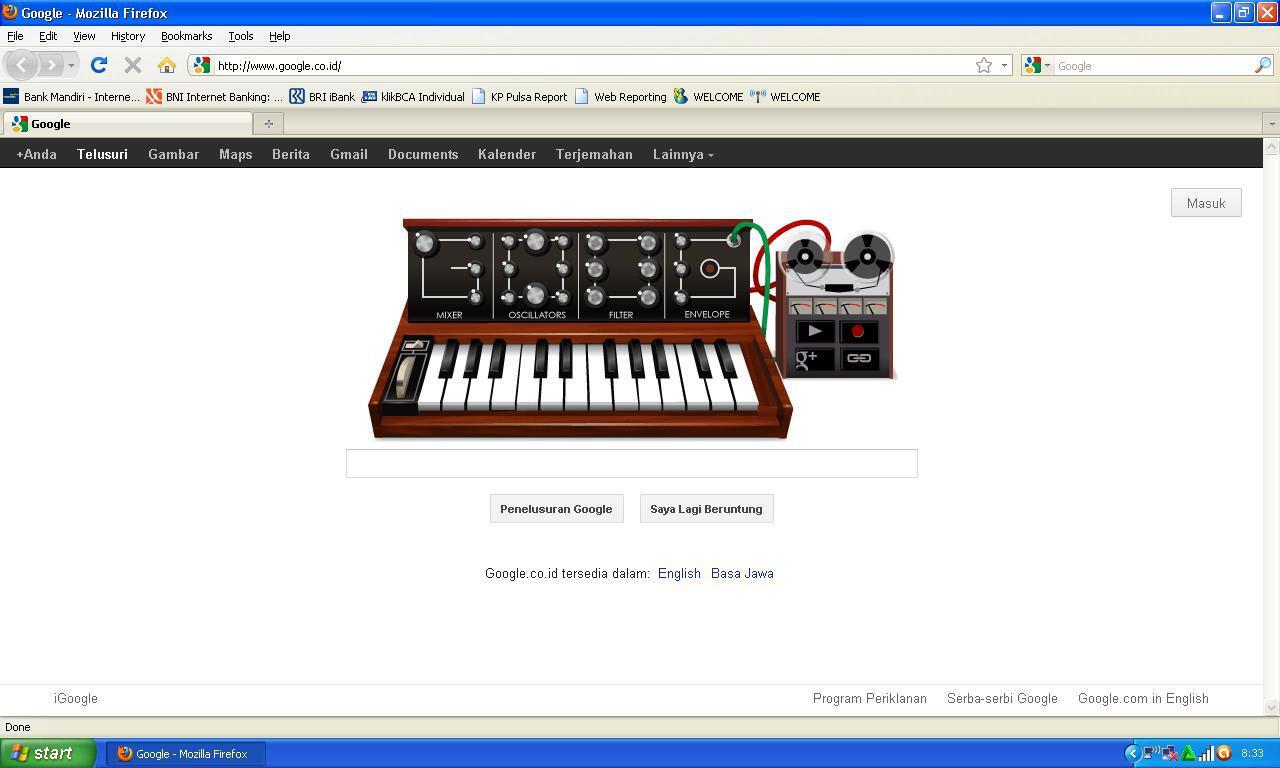Viewport: 1280px width, 768px height.
Task: Open the iGoogle footer link
Action: 76,698
